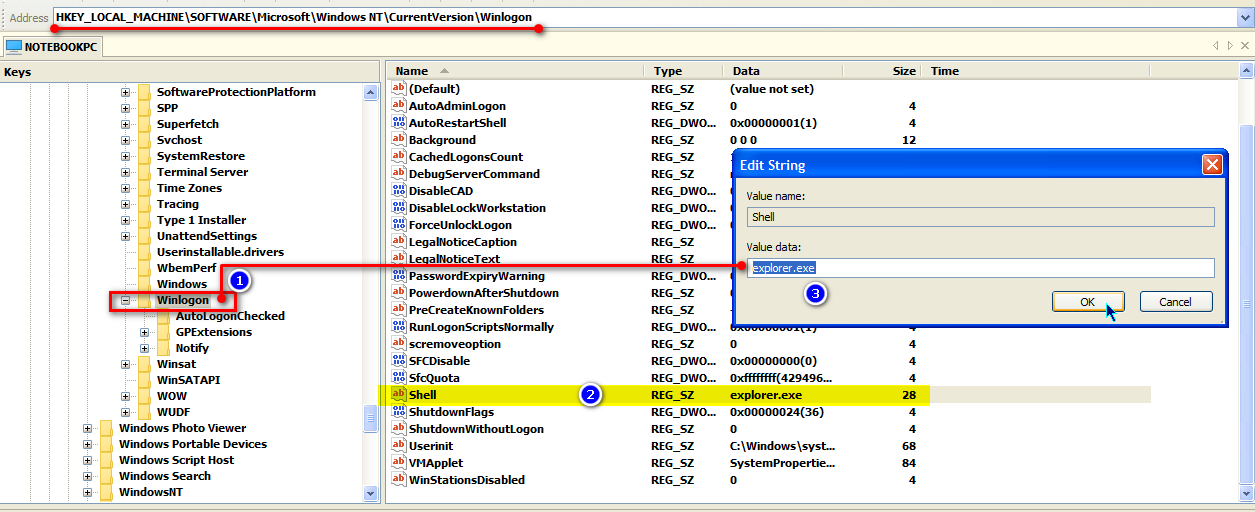Click the NOTEBOOKPC computer icon in tab
The width and height of the screenshot is (1255, 512).
(14, 46)
